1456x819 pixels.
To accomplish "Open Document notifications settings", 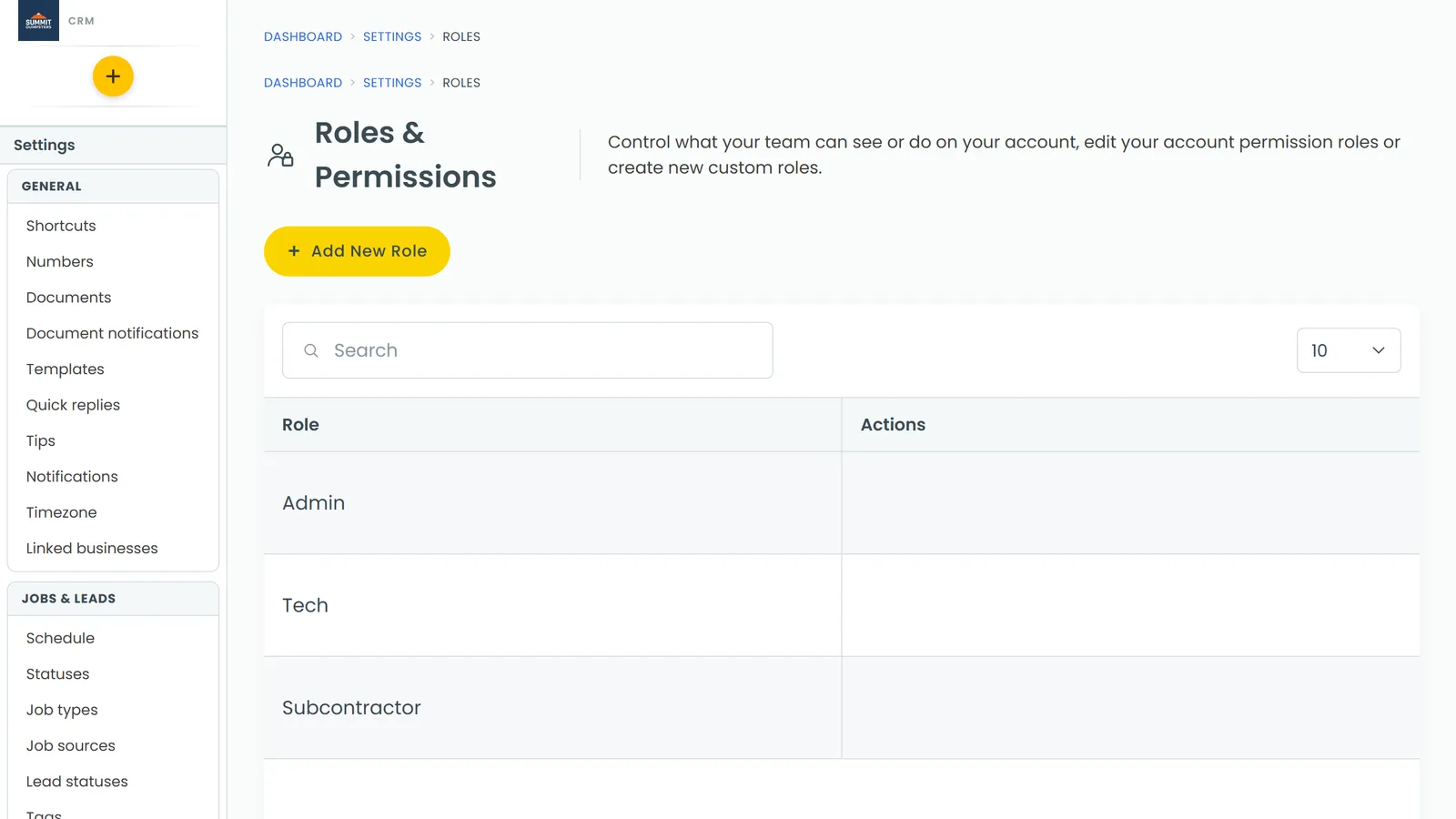I will 112,333.
